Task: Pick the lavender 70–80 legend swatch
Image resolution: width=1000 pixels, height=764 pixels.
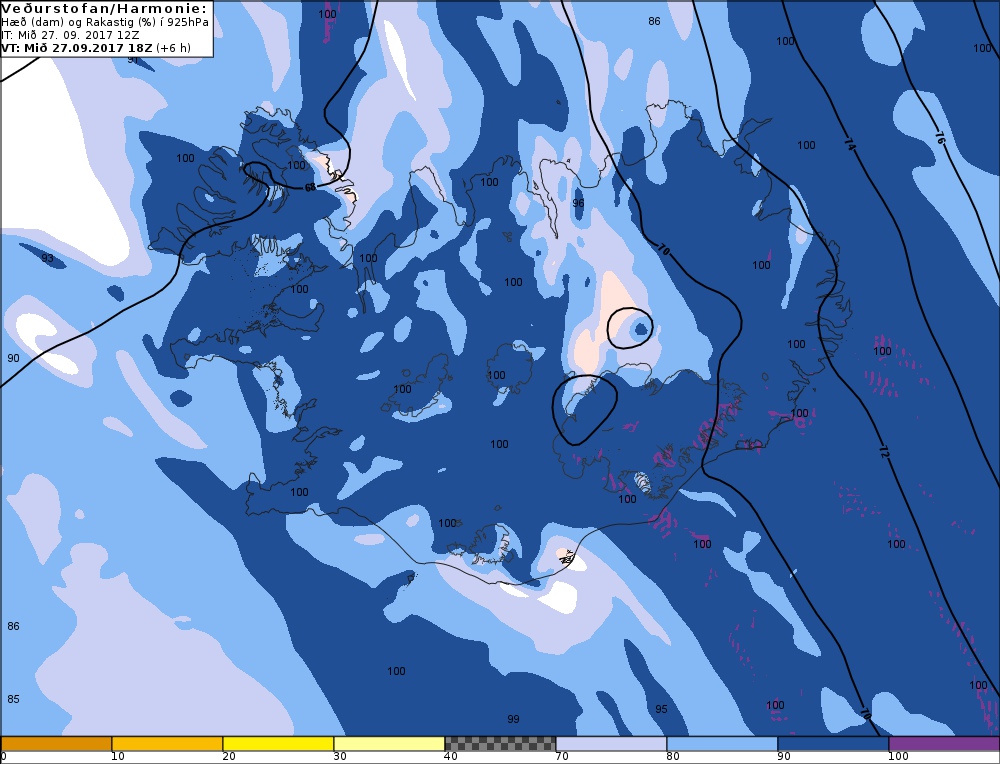Action: [611, 743]
